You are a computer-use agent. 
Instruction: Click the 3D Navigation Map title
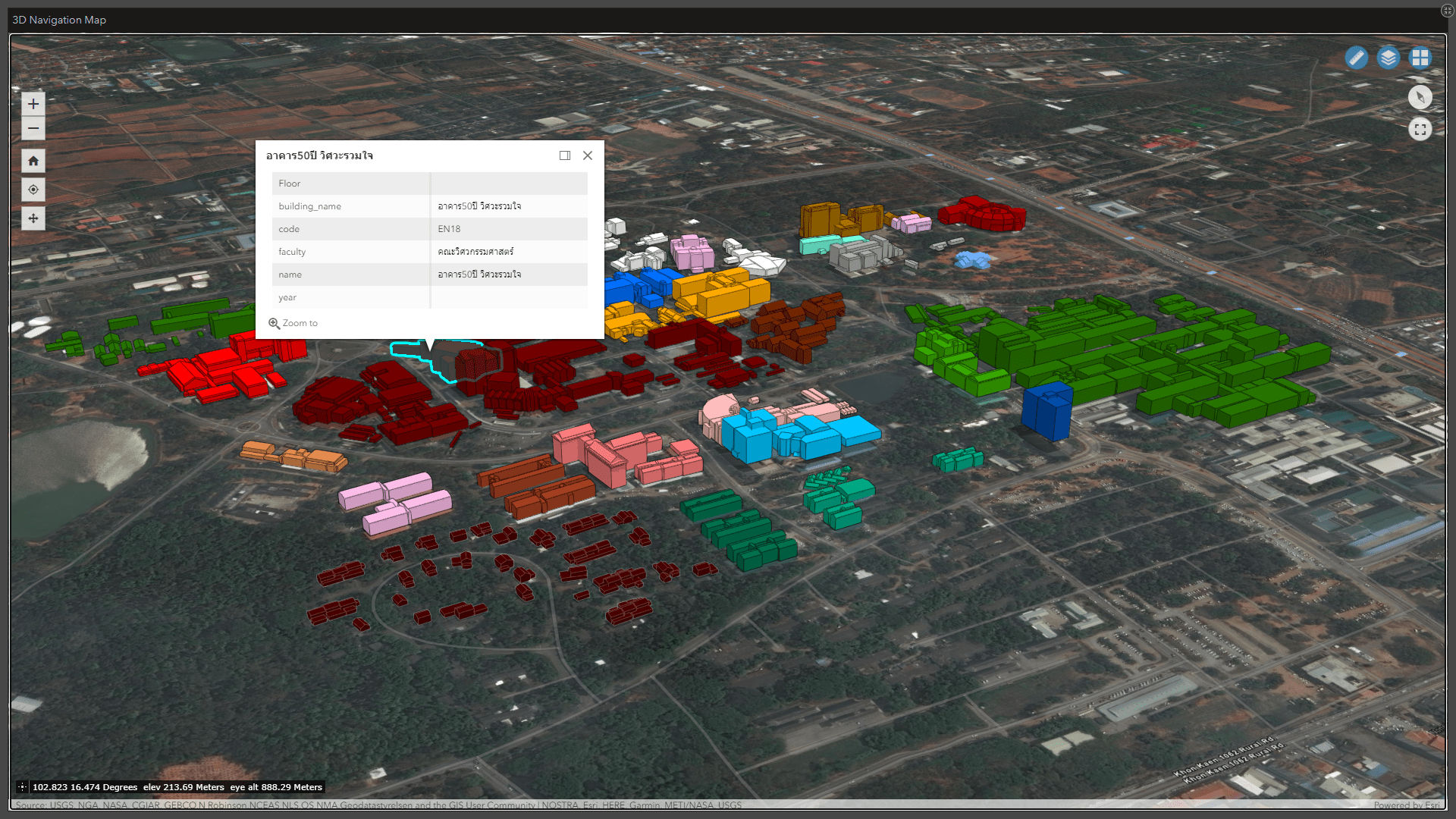(x=59, y=20)
